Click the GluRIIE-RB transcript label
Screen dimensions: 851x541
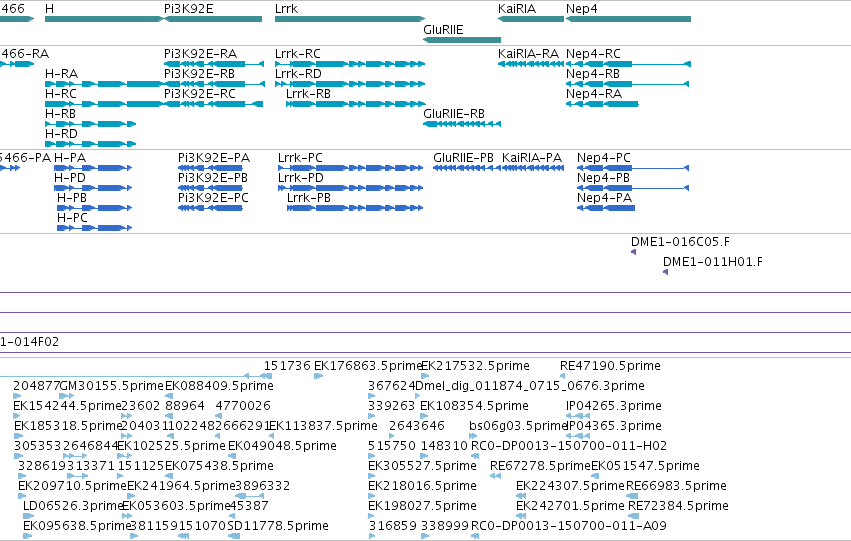[x=454, y=114]
